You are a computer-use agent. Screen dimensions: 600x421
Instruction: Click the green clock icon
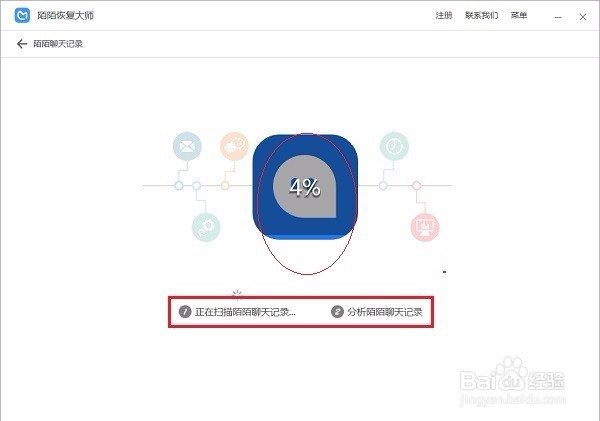pyautogui.click(x=394, y=146)
